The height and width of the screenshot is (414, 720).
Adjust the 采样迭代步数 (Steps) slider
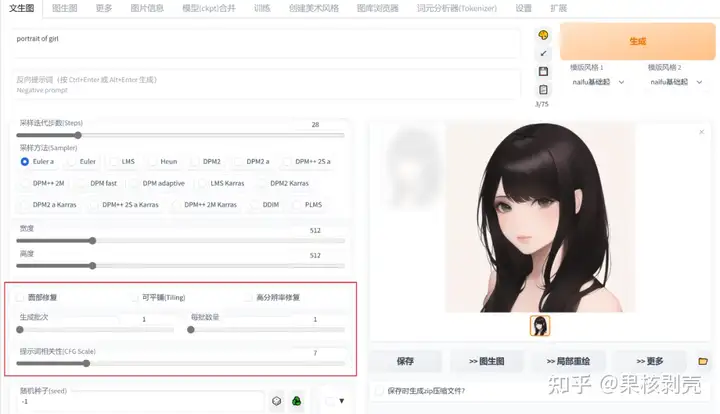click(x=180, y=135)
